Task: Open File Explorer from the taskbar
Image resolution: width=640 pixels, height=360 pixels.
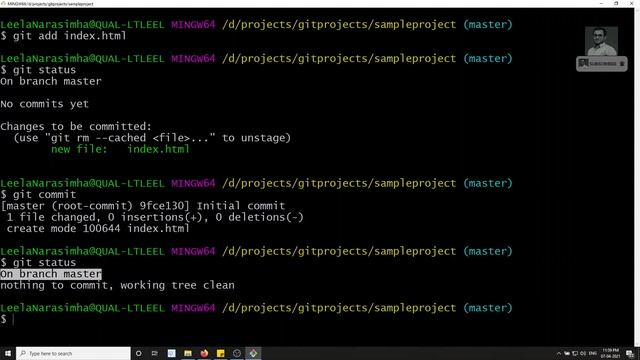Action: tap(188, 353)
